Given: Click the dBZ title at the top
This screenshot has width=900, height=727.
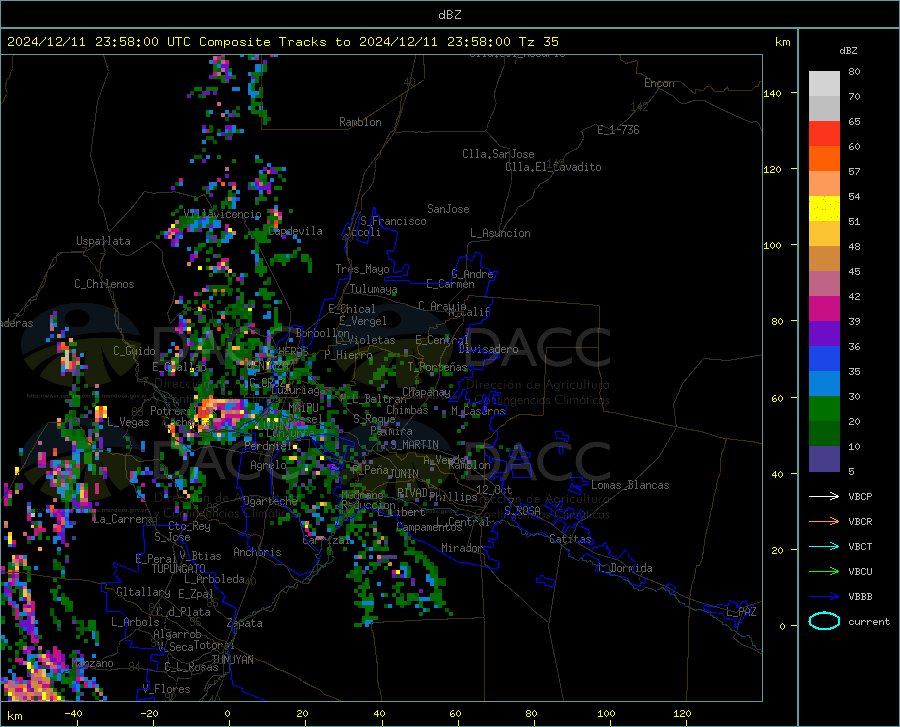Looking at the screenshot, I should click(450, 15).
